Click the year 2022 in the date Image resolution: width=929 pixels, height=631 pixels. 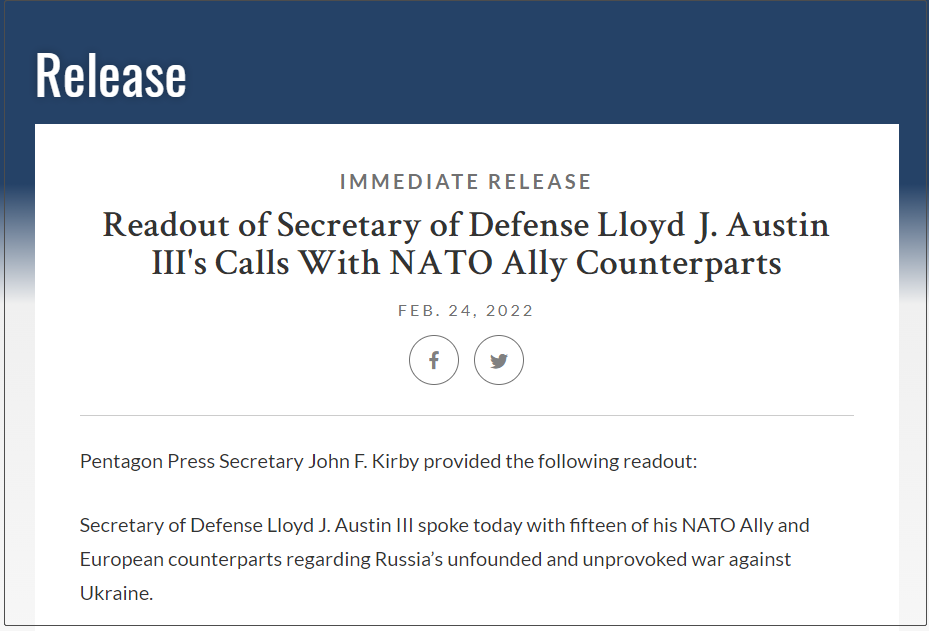(510, 310)
